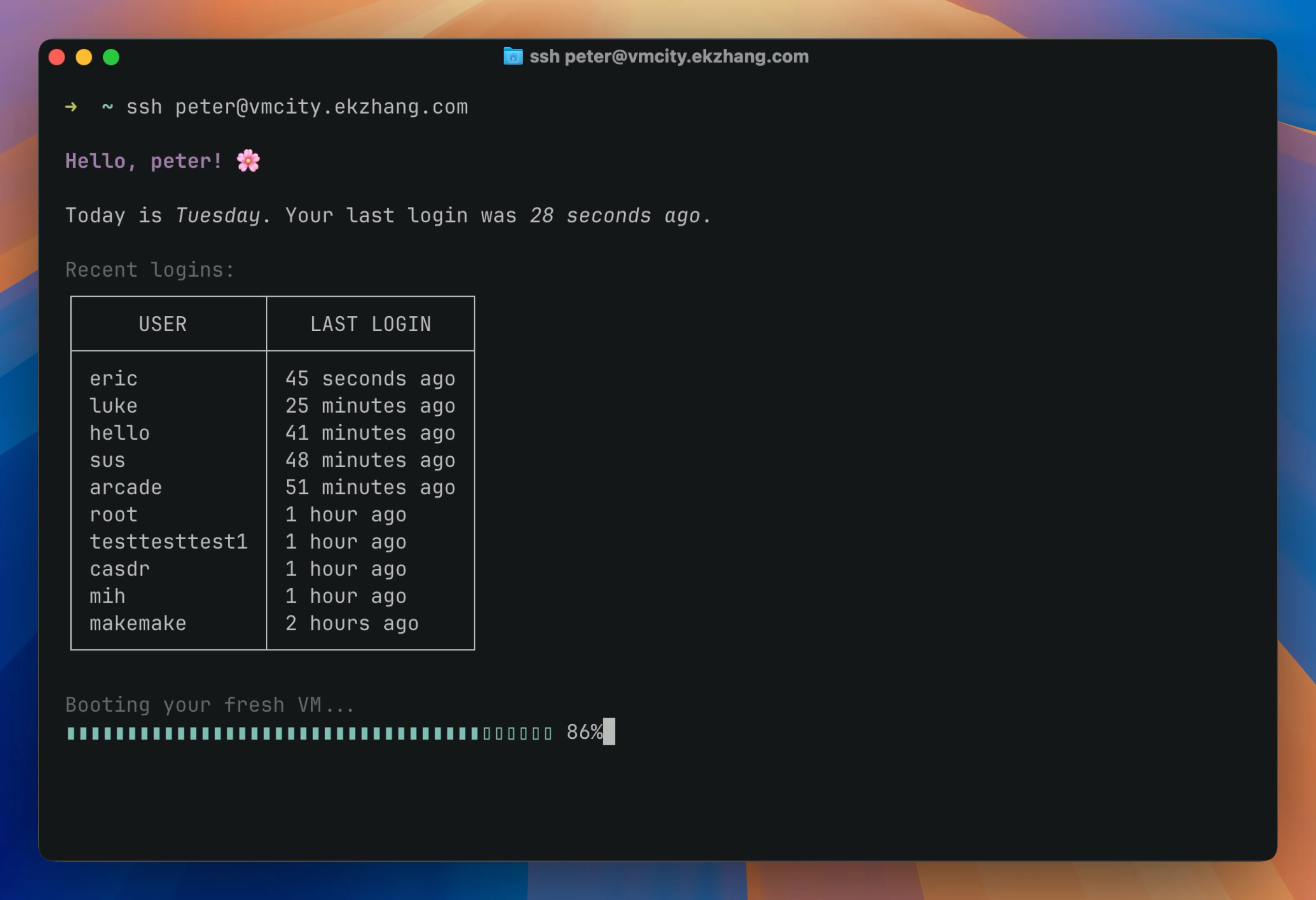
Task: Select the testtesttest1 username entry
Action: click(168, 542)
